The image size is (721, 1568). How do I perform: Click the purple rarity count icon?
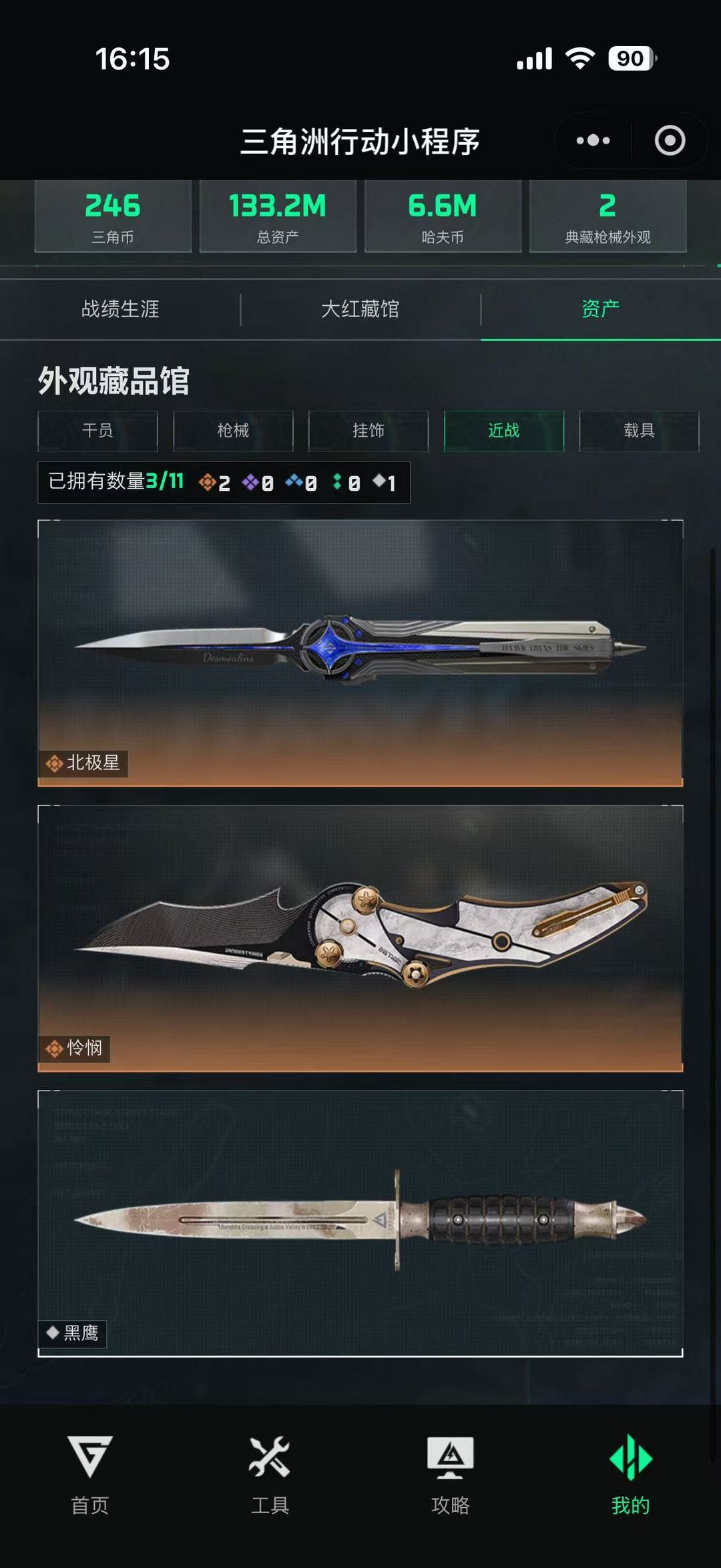point(250,481)
